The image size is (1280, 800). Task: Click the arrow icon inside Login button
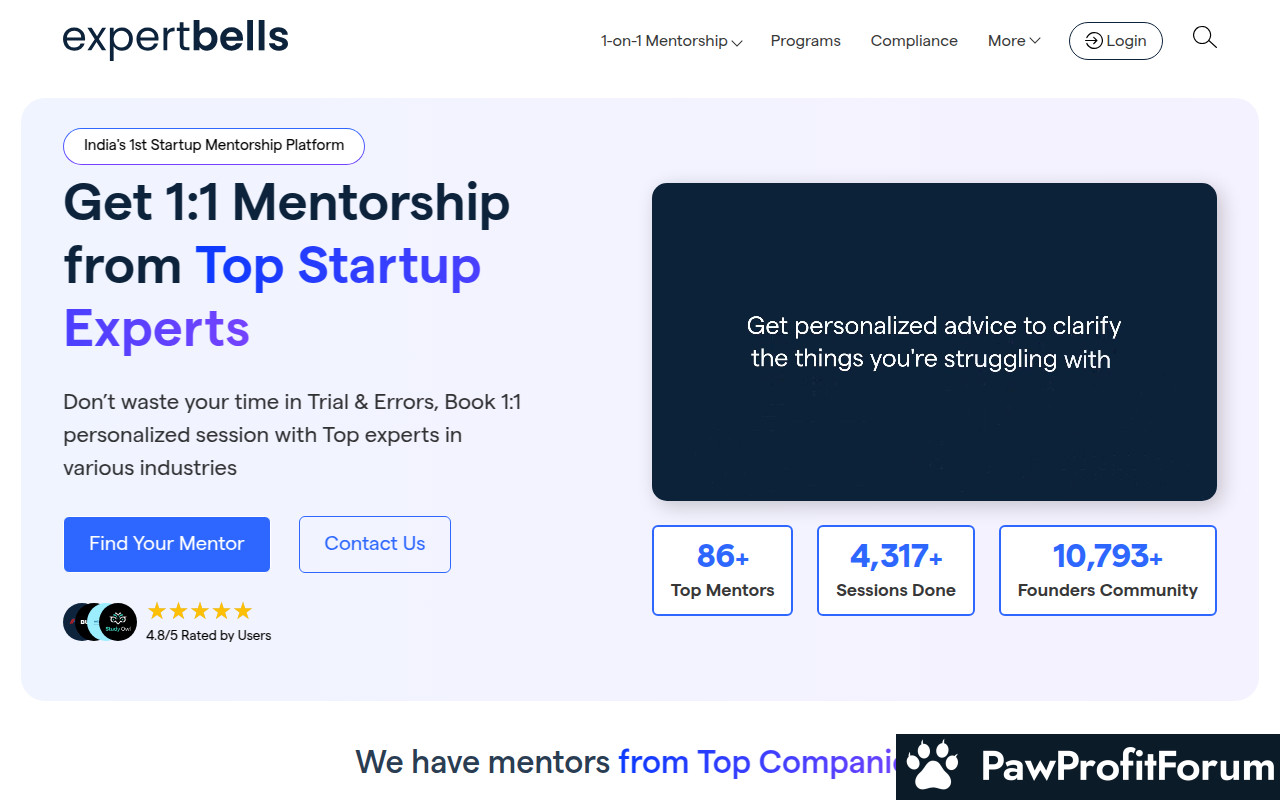(1094, 41)
